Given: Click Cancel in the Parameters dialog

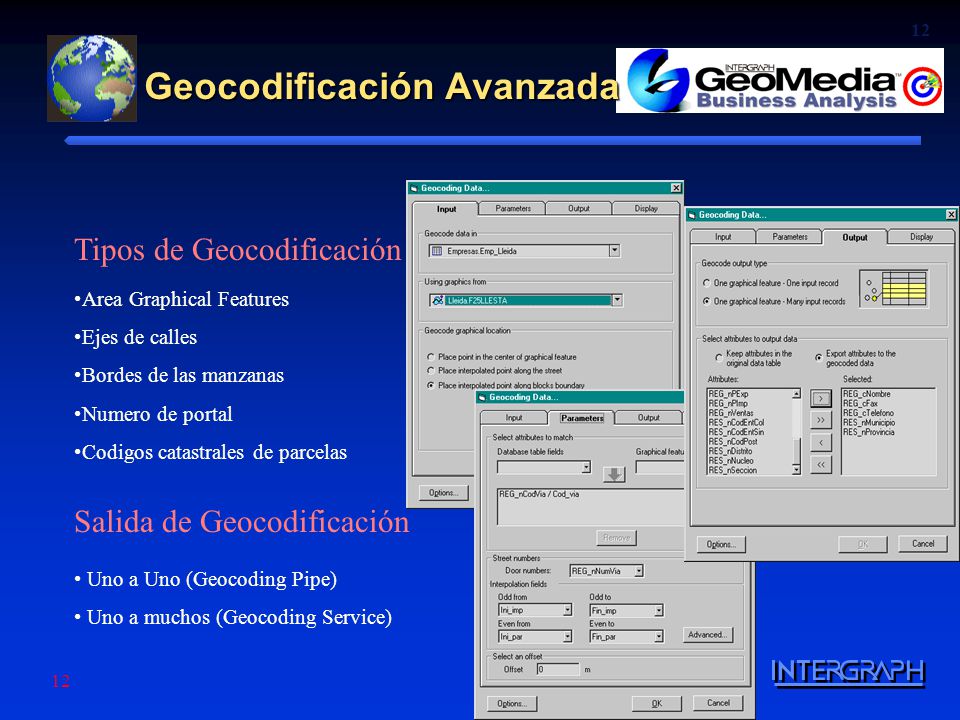Looking at the screenshot, I should tap(718, 703).
